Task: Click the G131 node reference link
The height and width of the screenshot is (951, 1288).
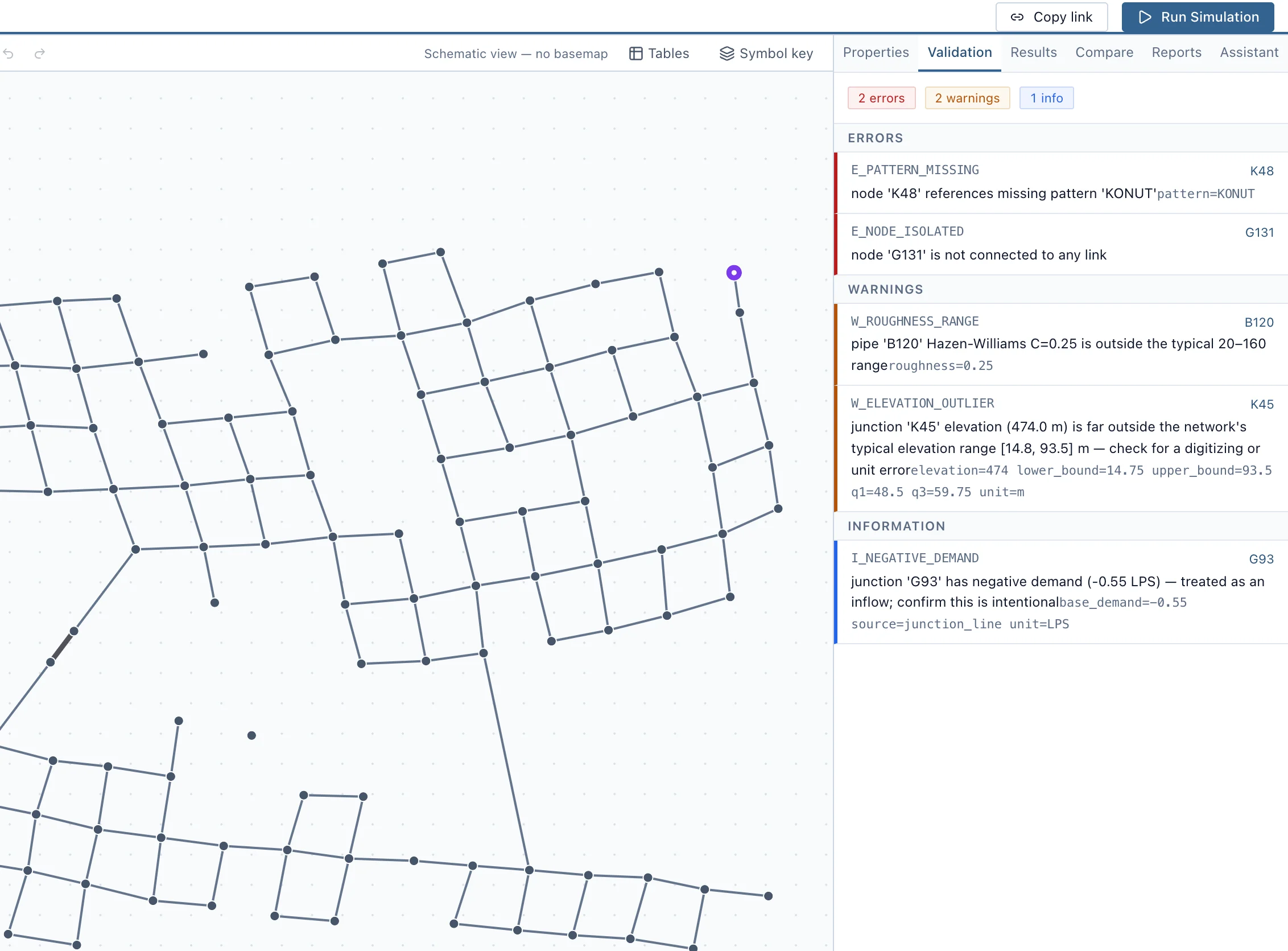Action: (x=1259, y=233)
